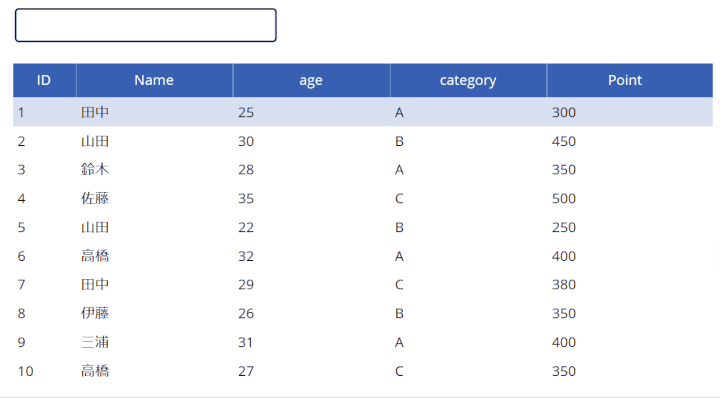
Task: Click the row with ID 2
Action: tap(363, 141)
